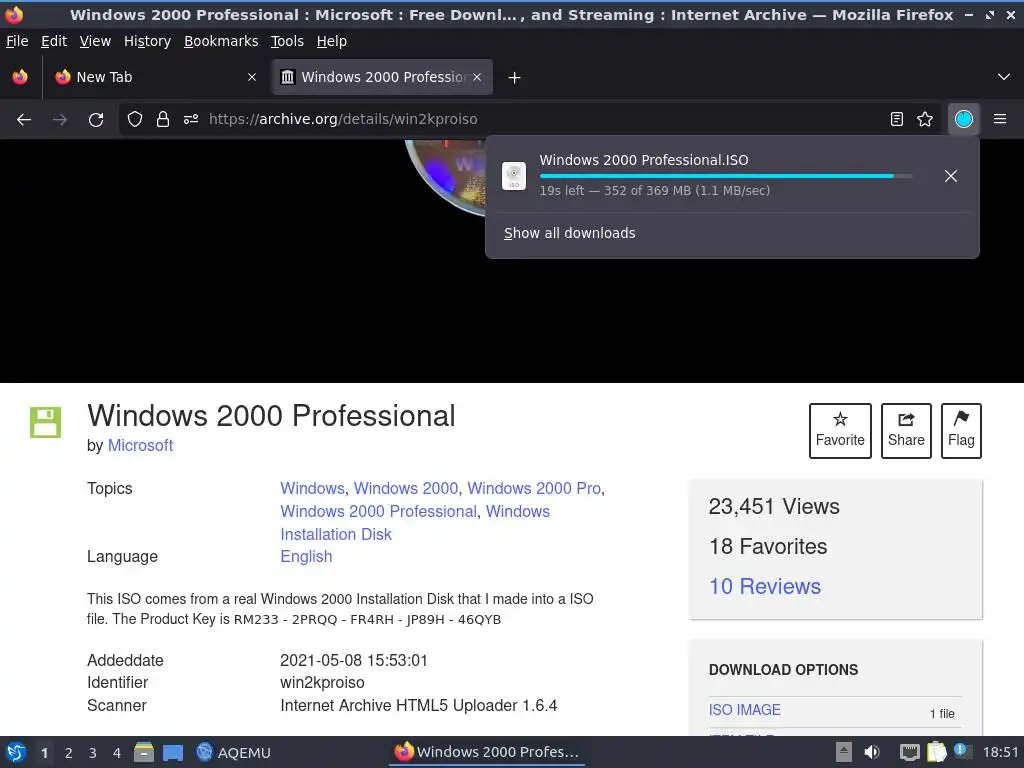Open the View menu

click(95, 41)
